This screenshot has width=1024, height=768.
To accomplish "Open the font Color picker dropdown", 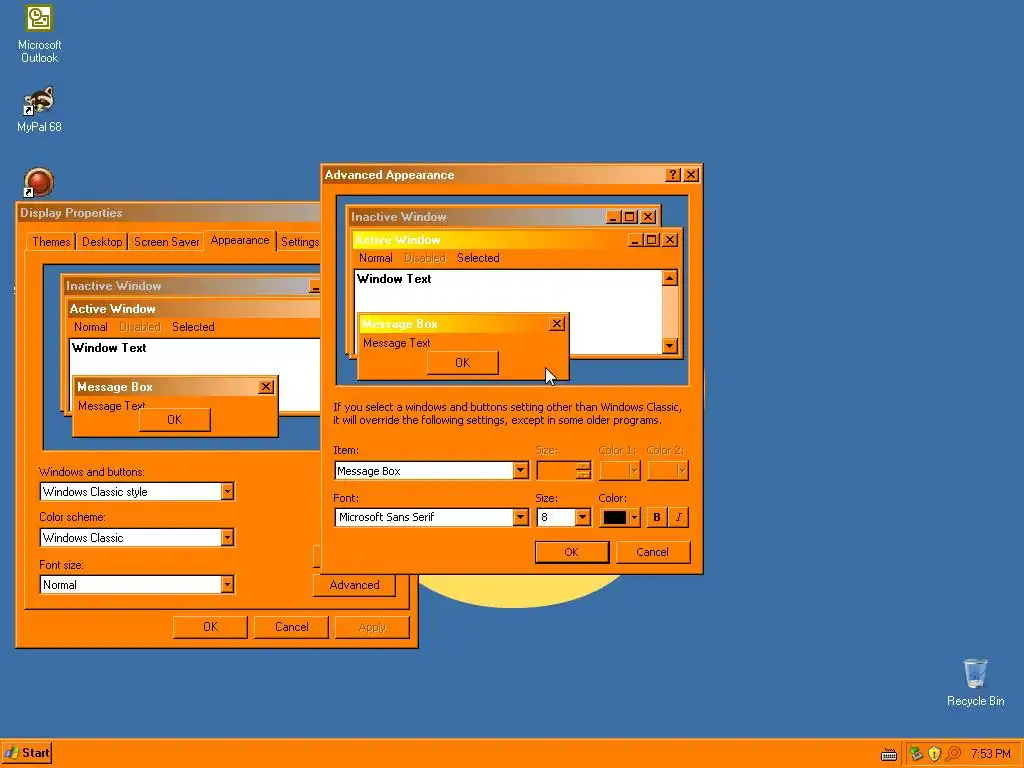I will click(620, 517).
